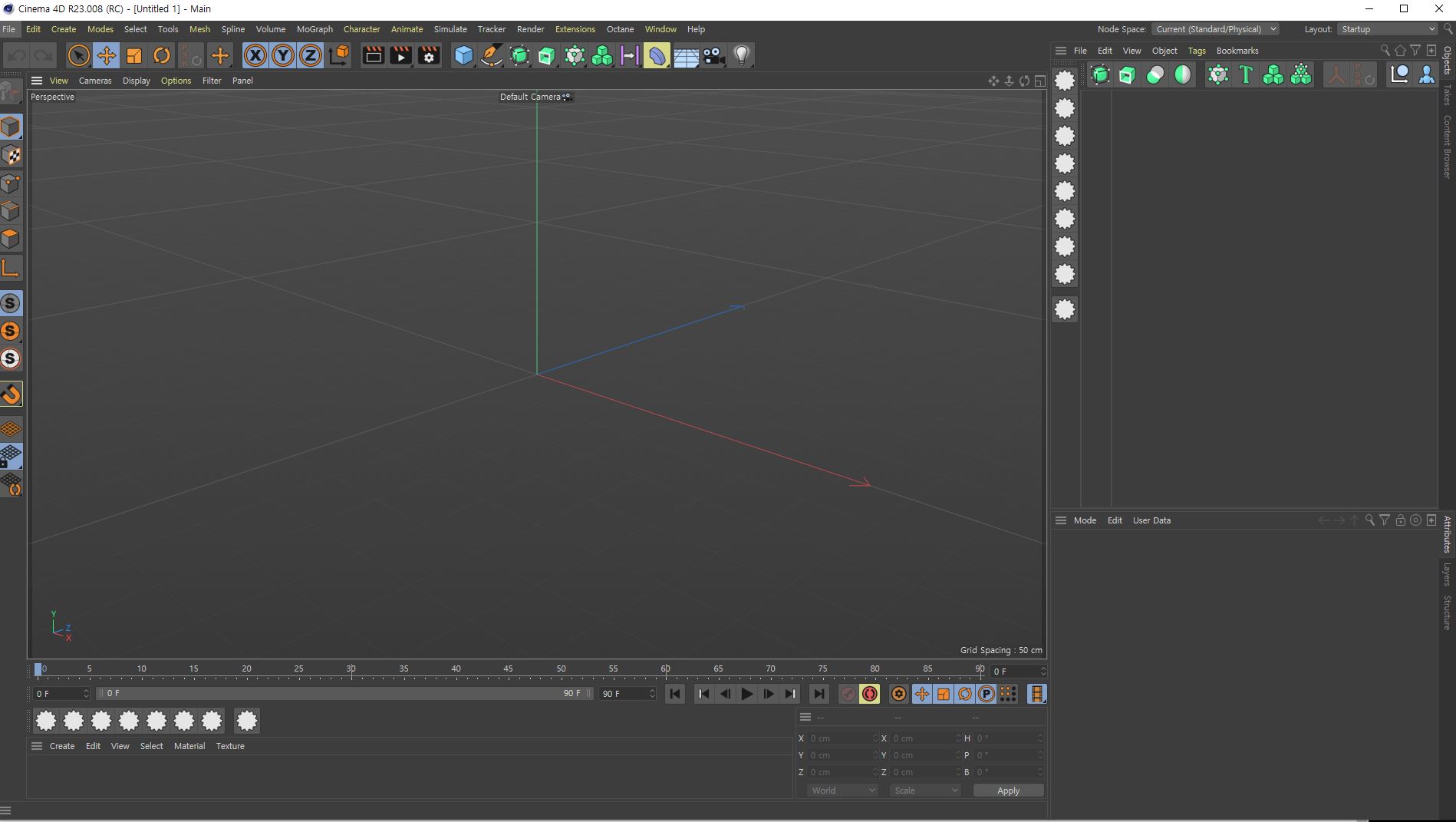The width and height of the screenshot is (1456, 822).
Task: Go to start of animation
Action: coord(675,694)
